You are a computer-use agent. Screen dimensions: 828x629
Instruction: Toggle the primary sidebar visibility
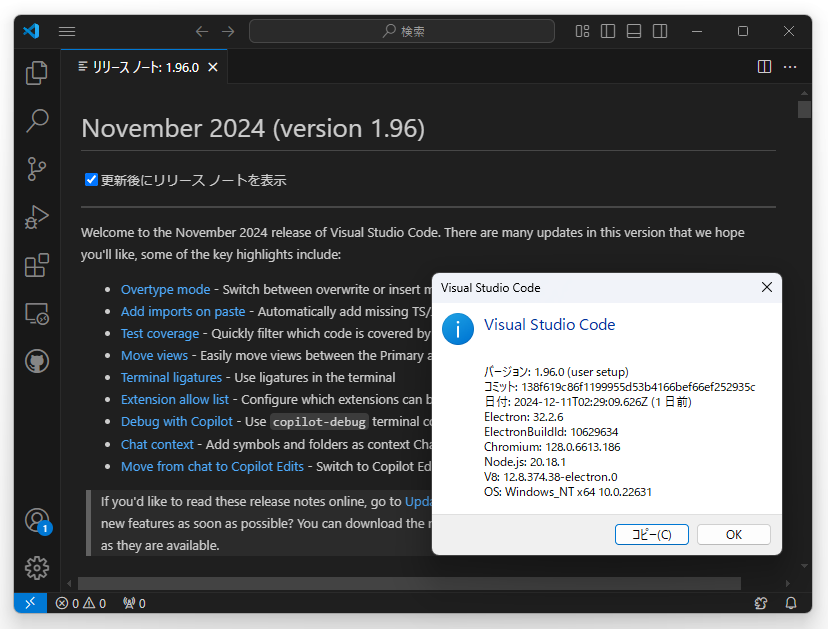[x=607, y=31]
